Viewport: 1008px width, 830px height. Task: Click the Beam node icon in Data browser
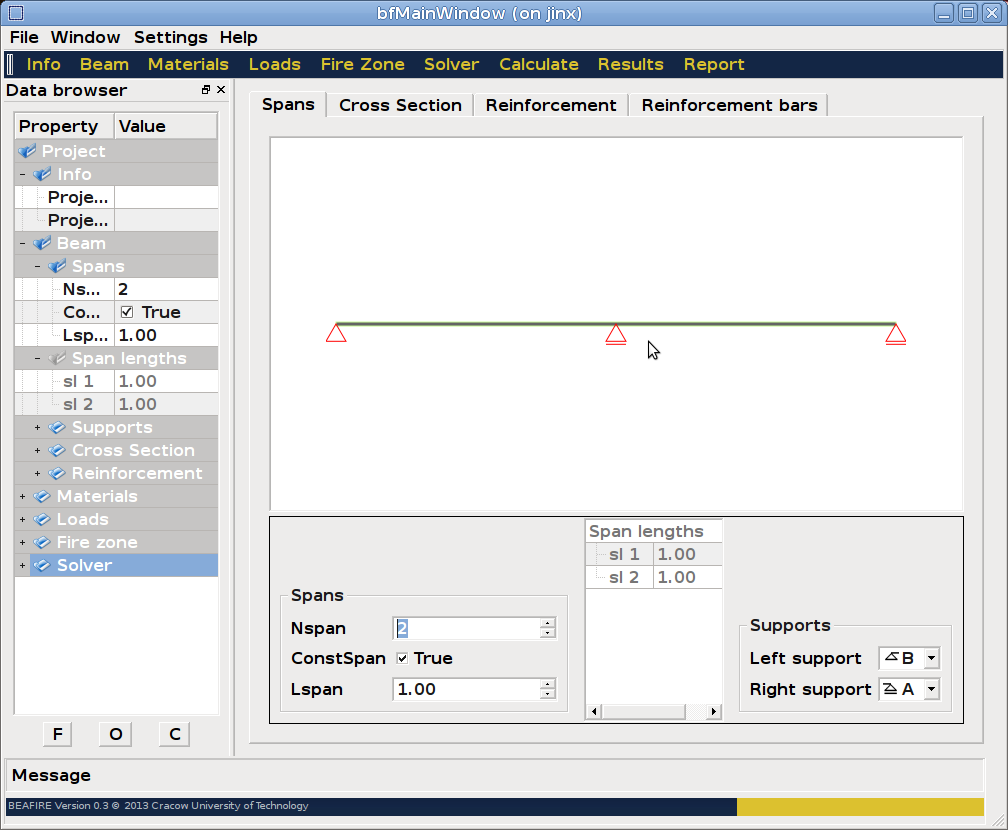tap(42, 244)
